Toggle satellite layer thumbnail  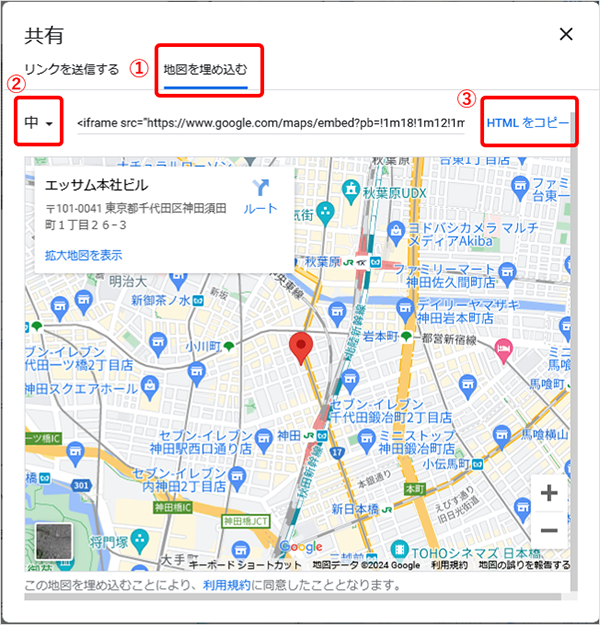[54, 541]
